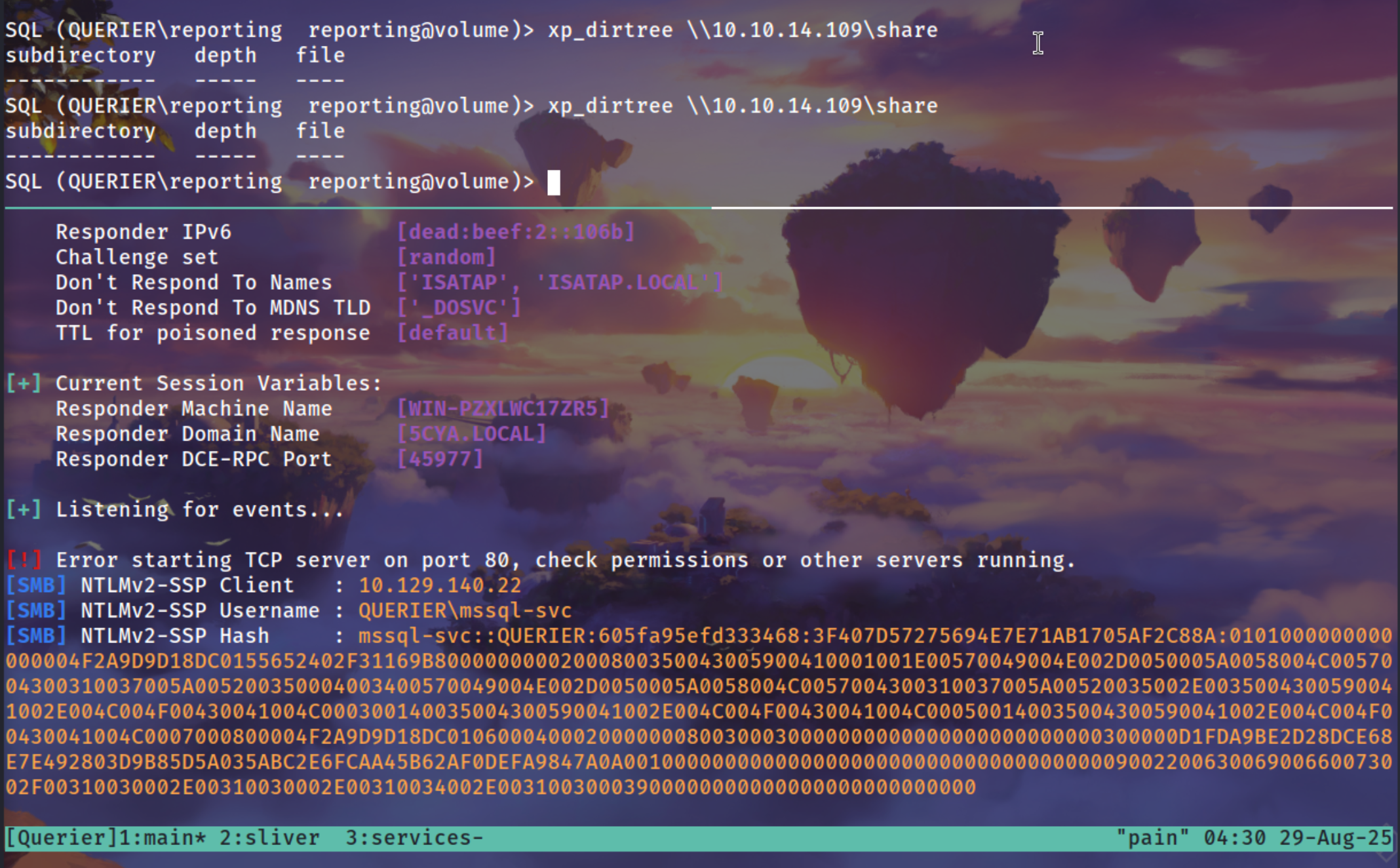Click the [SMB] tag on the Client line

36,585
